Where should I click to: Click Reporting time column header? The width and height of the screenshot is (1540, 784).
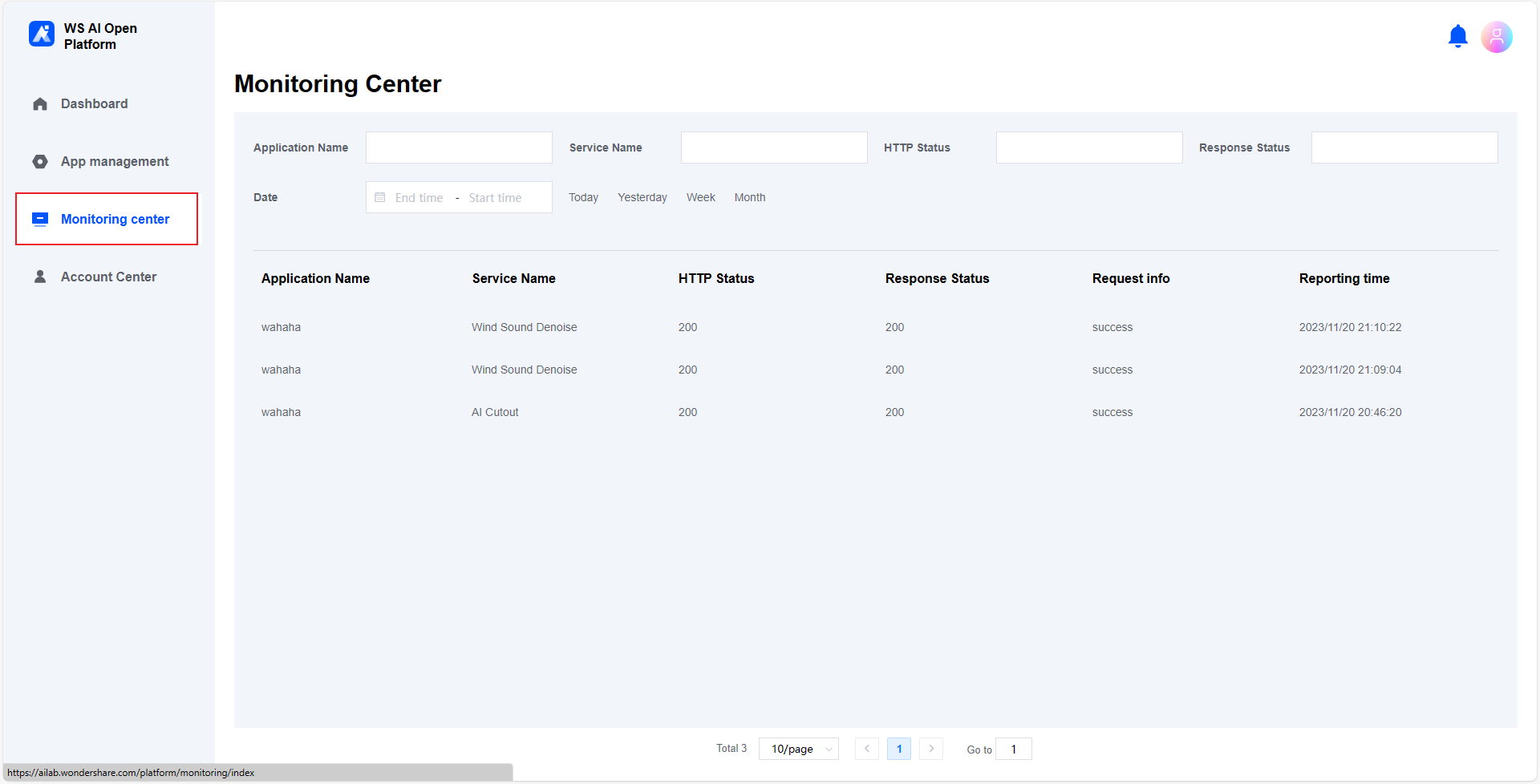pos(1344,278)
